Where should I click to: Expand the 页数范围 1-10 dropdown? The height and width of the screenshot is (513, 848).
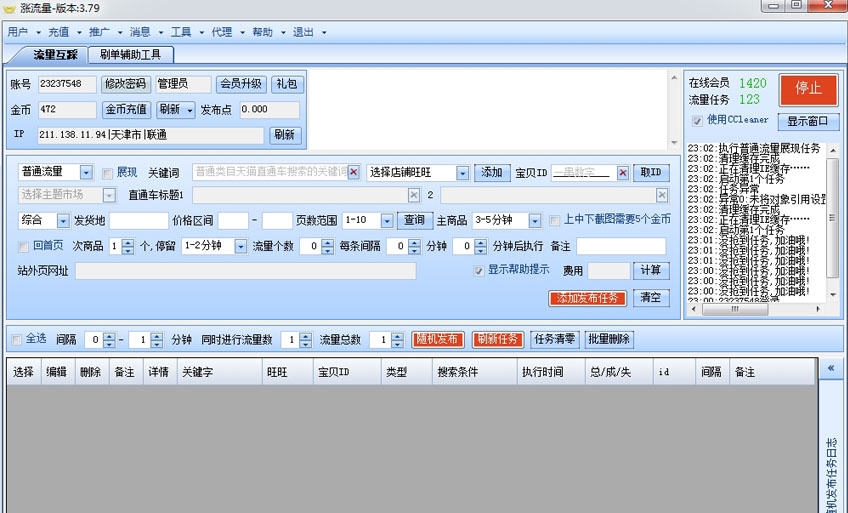tap(387, 221)
